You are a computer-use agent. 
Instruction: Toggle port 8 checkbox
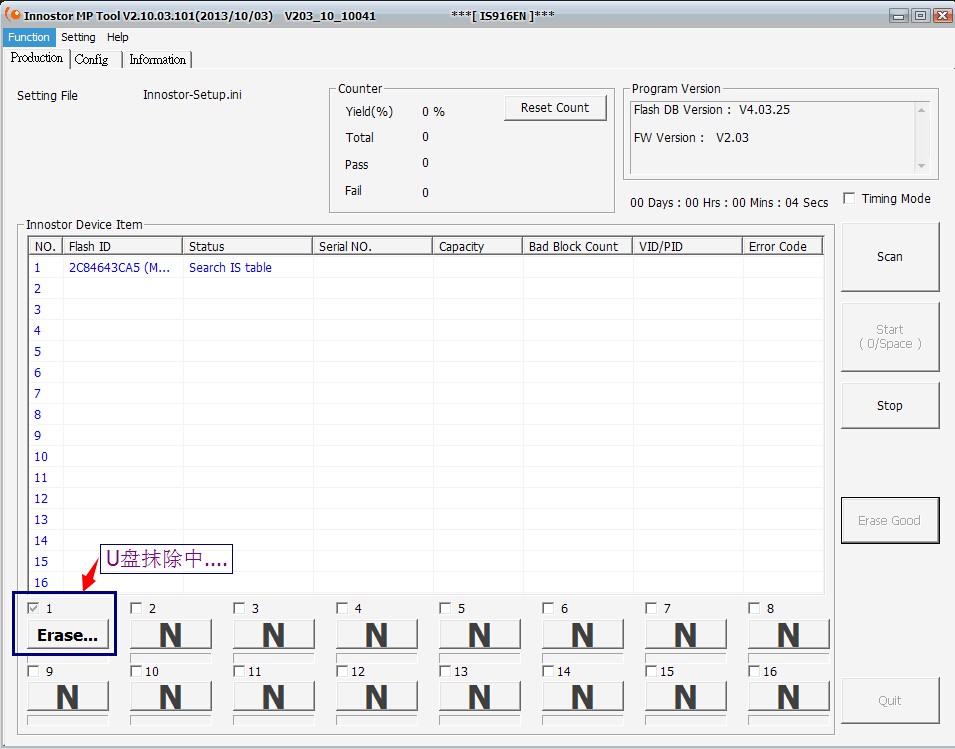(753, 608)
